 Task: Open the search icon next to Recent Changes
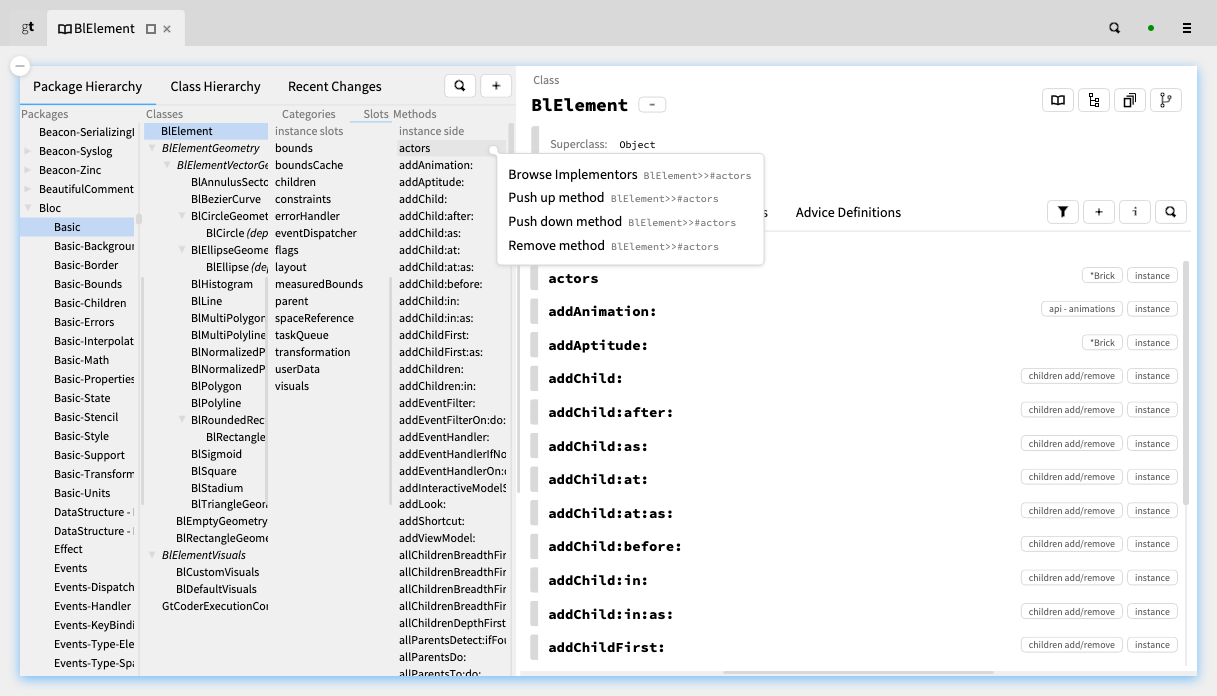pos(460,85)
